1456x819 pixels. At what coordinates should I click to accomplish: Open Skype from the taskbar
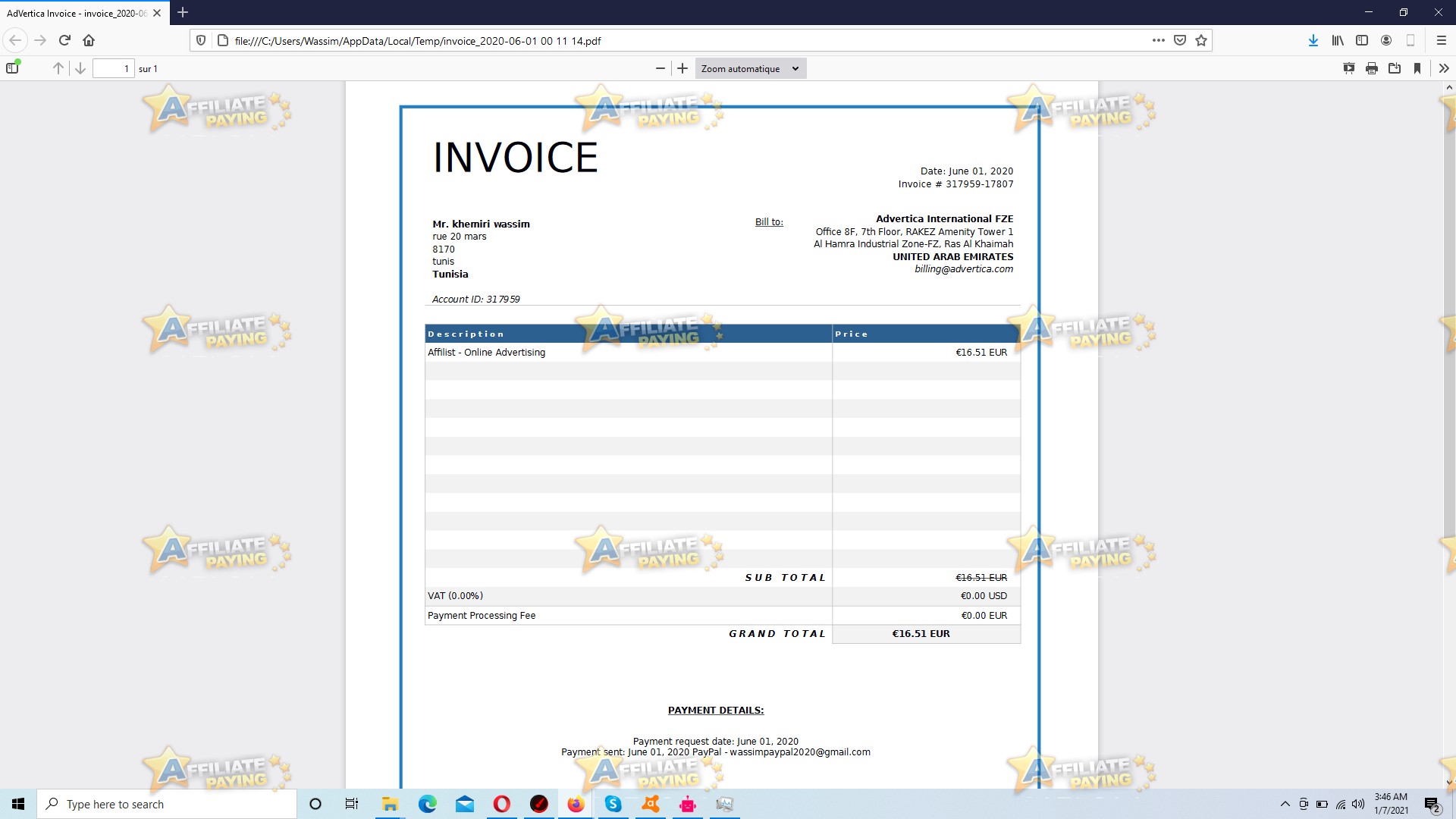click(613, 804)
